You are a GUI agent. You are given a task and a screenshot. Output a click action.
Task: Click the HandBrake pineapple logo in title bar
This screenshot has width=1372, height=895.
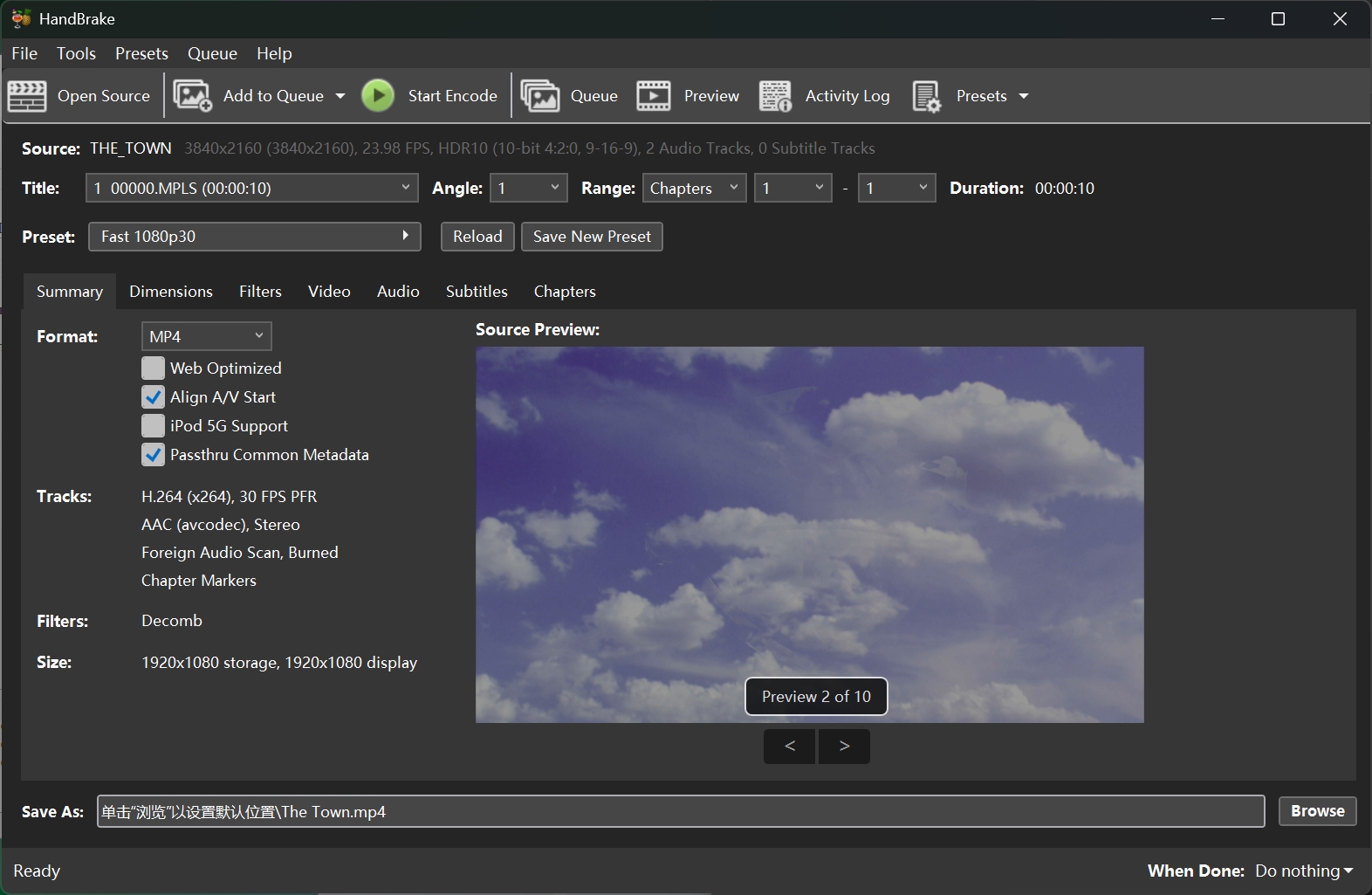coord(21,18)
